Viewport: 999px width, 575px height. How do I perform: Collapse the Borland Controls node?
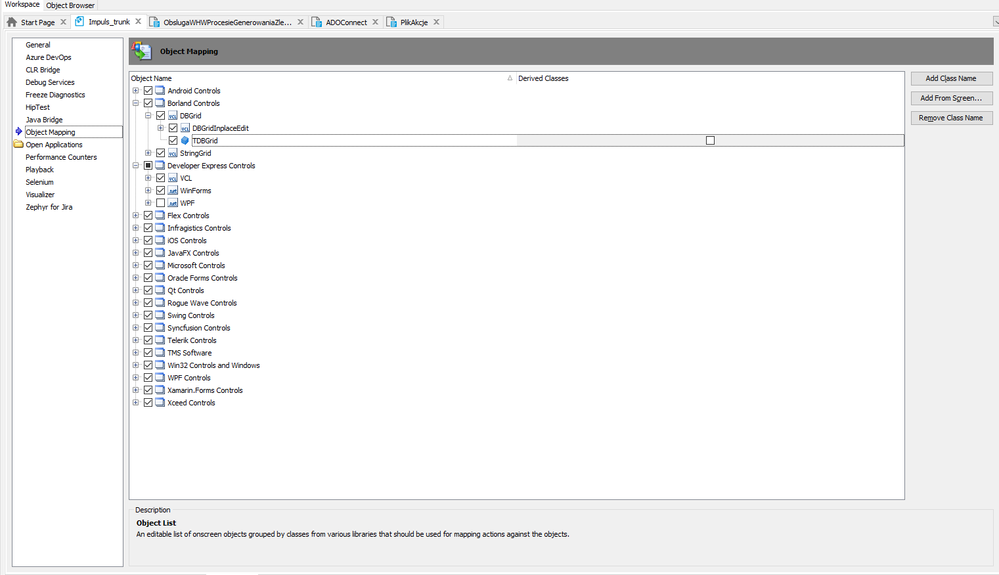tap(136, 103)
